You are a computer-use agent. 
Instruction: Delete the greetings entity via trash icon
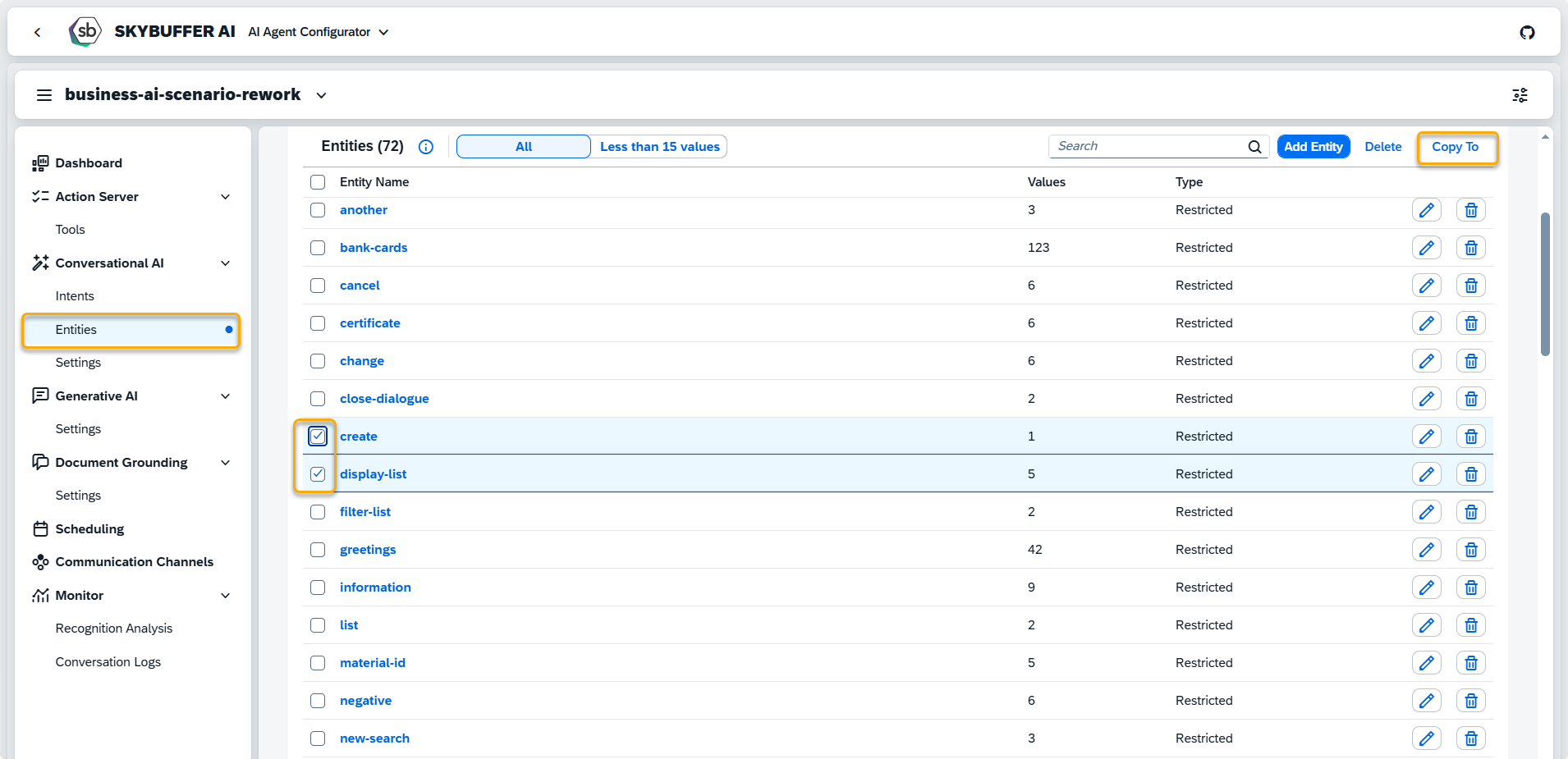pos(1470,550)
